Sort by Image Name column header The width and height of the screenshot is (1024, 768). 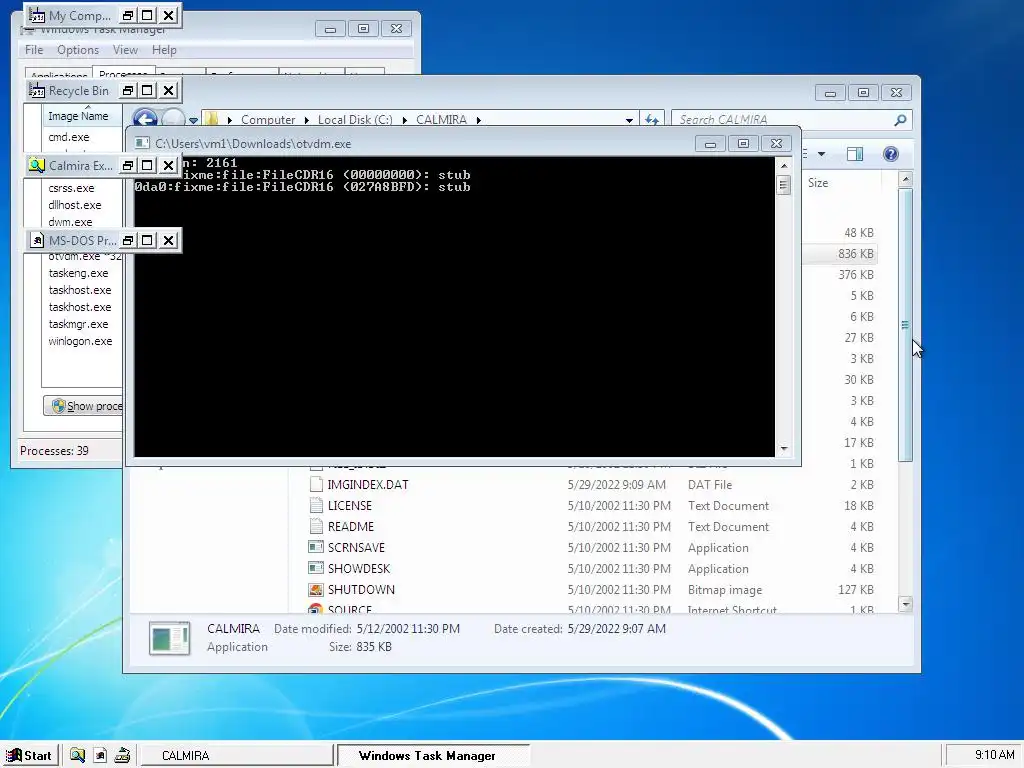[x=82, y=116]
